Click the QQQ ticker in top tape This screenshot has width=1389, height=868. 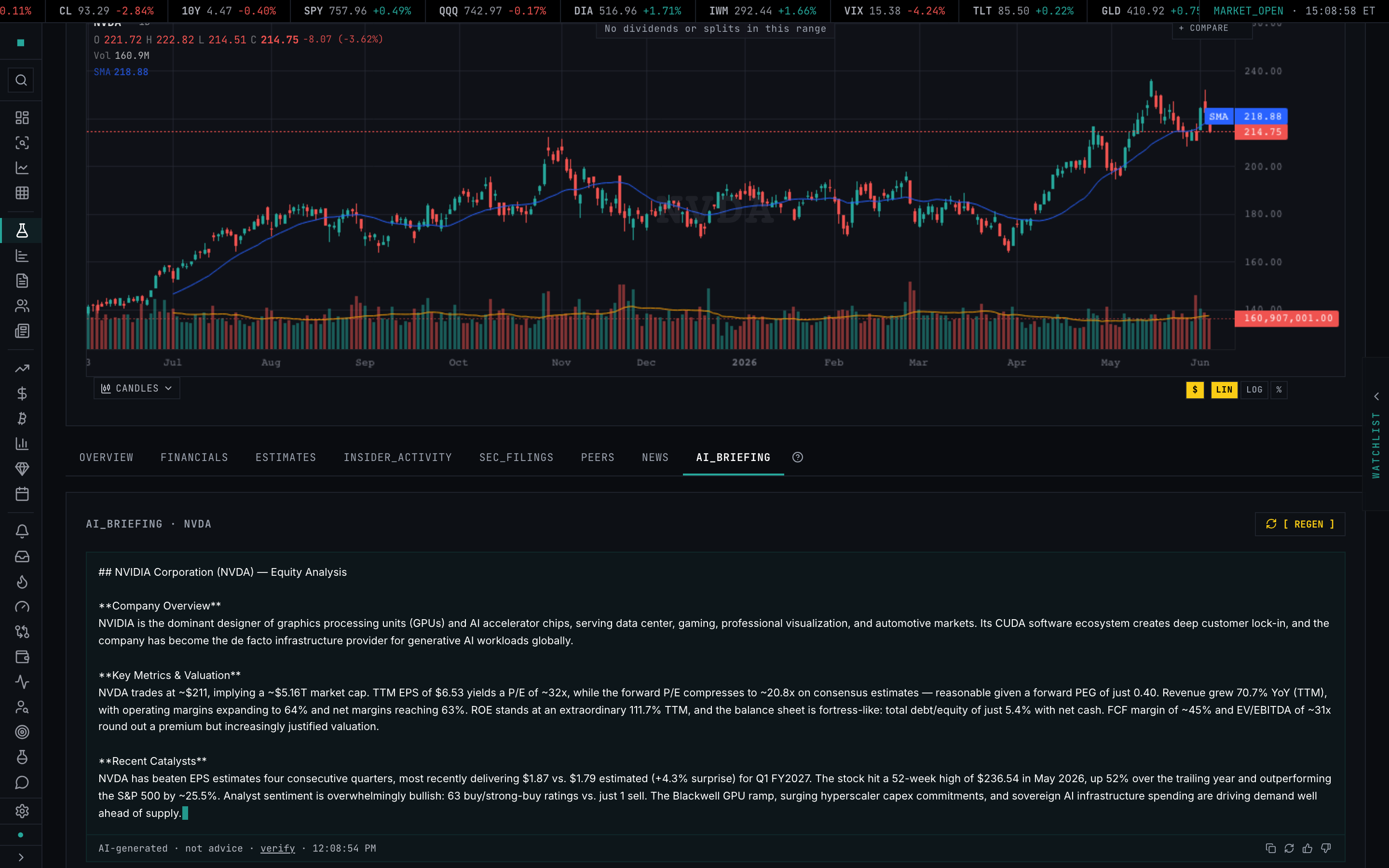[492, 11]
